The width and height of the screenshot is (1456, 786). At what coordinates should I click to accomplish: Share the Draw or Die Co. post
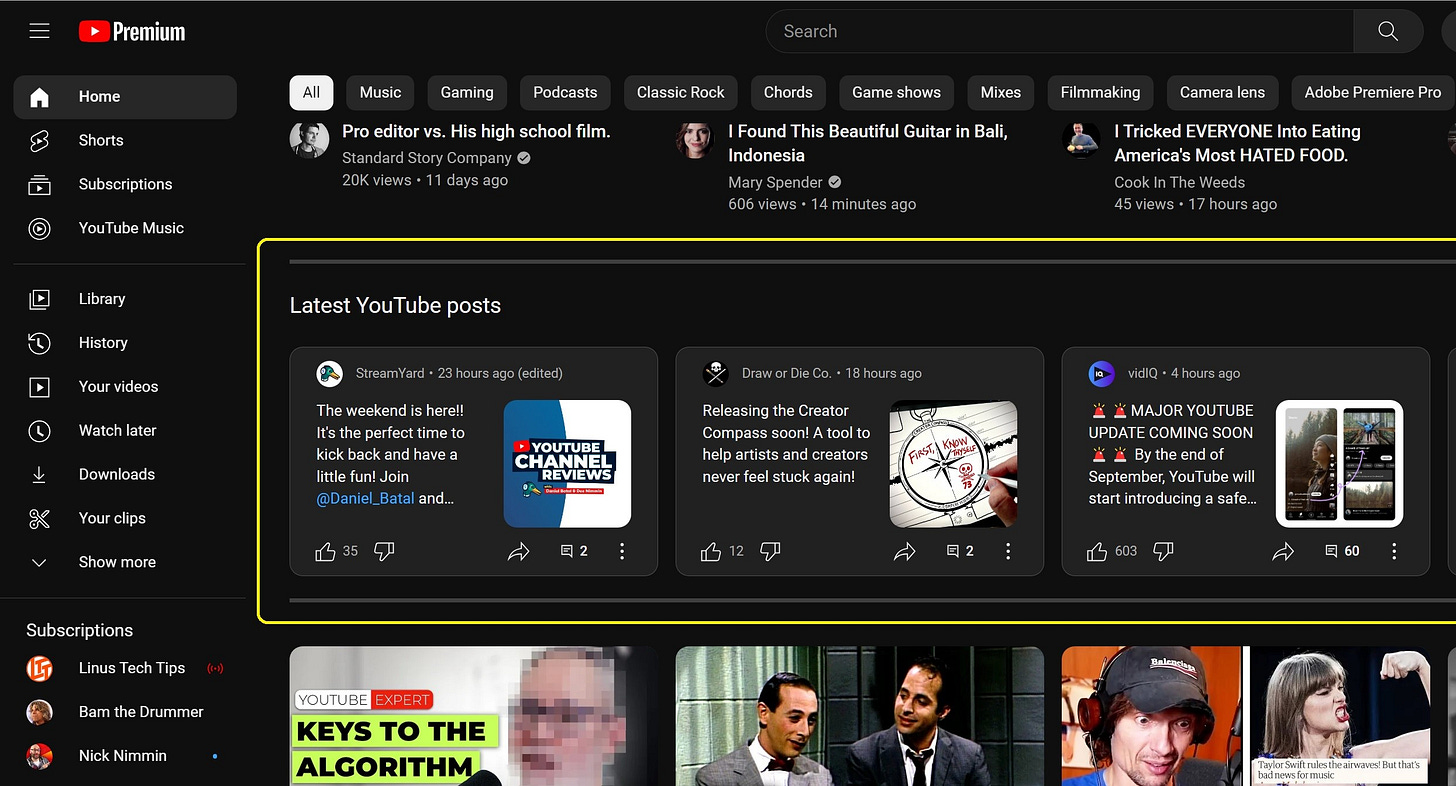[904, 551]
